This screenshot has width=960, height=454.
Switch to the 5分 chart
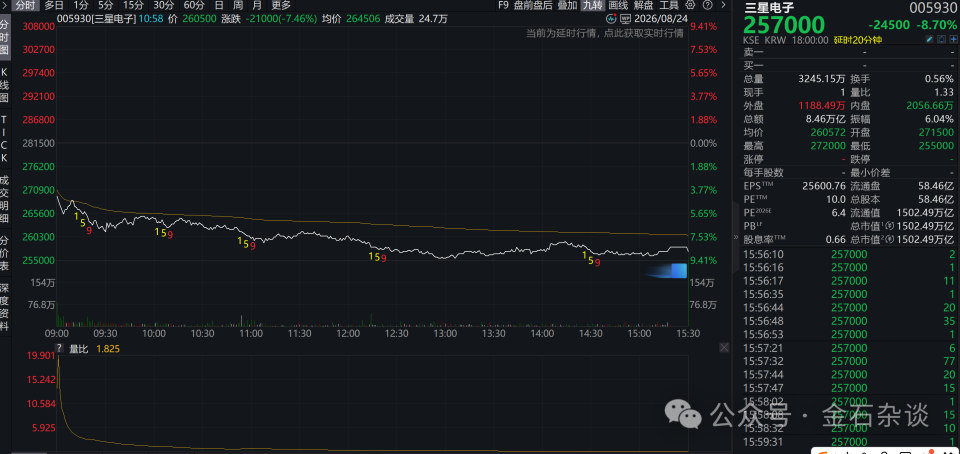tap(105, 6)
